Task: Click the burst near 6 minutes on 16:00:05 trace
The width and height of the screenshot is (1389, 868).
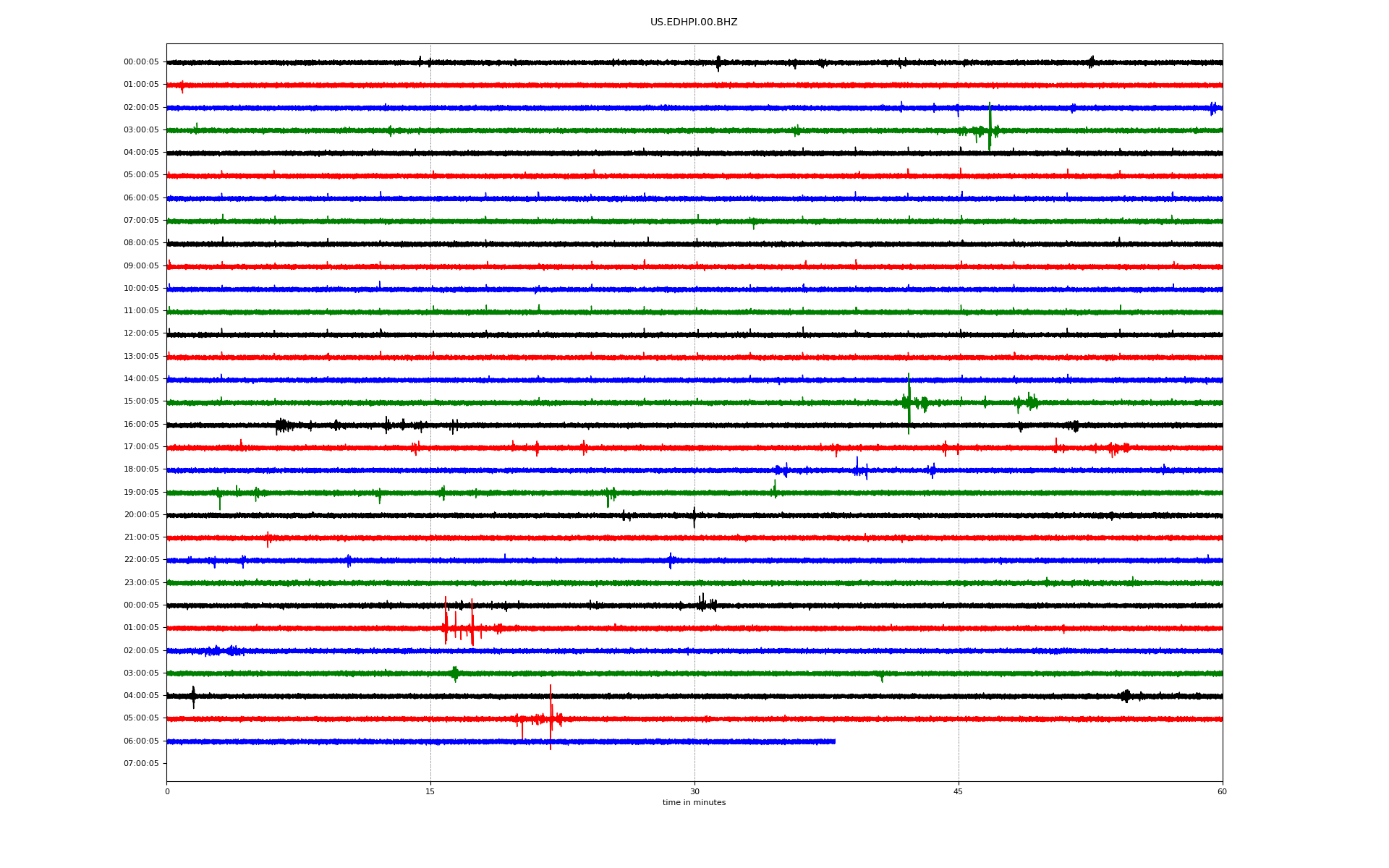Action: 282,425
